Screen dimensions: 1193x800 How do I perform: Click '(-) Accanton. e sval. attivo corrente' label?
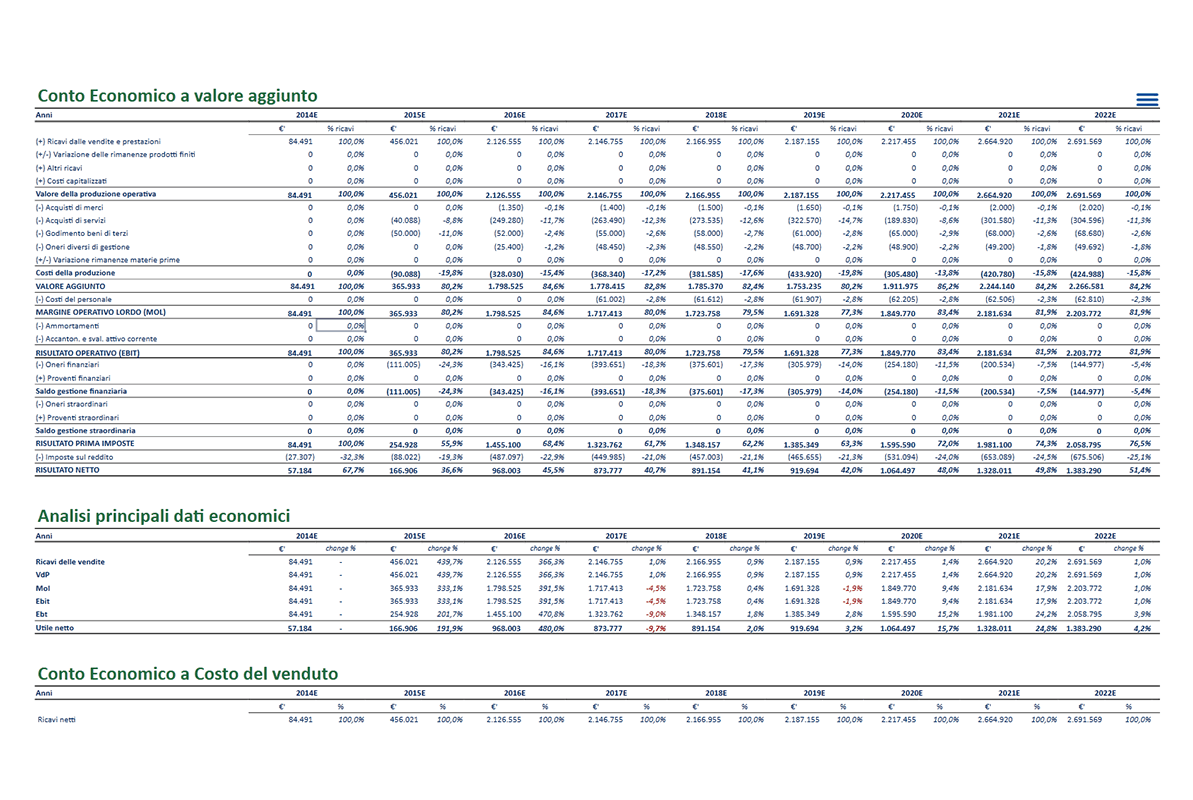(96, 339)
